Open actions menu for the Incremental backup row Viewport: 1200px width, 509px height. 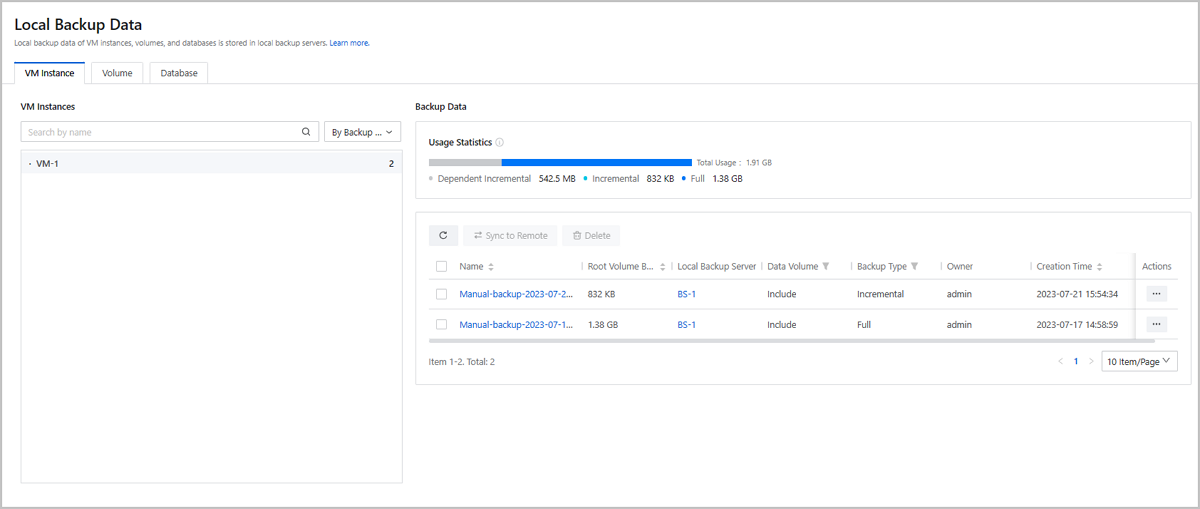point(1157,294)
